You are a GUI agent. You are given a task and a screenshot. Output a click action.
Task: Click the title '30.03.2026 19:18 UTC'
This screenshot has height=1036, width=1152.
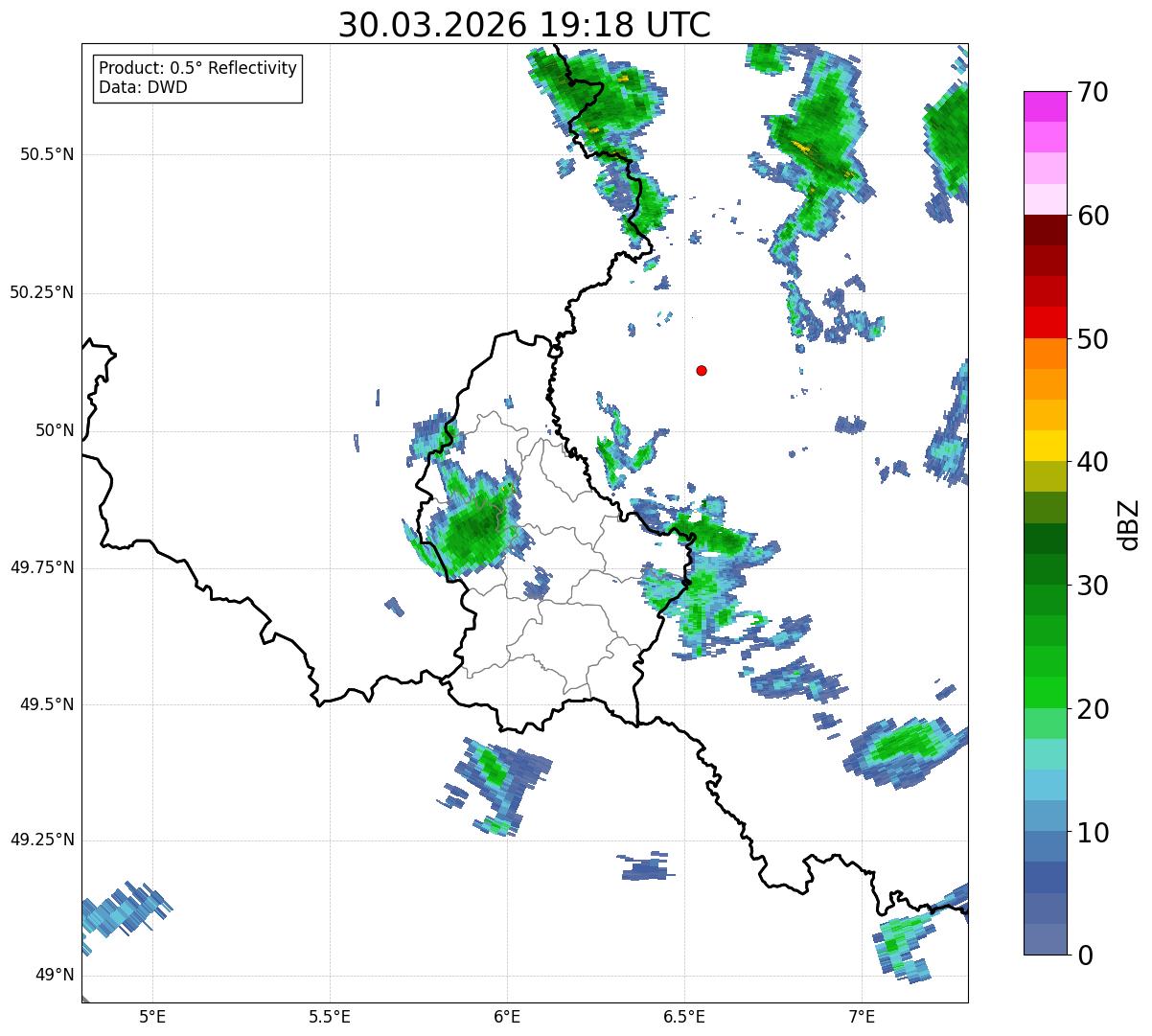524,25
